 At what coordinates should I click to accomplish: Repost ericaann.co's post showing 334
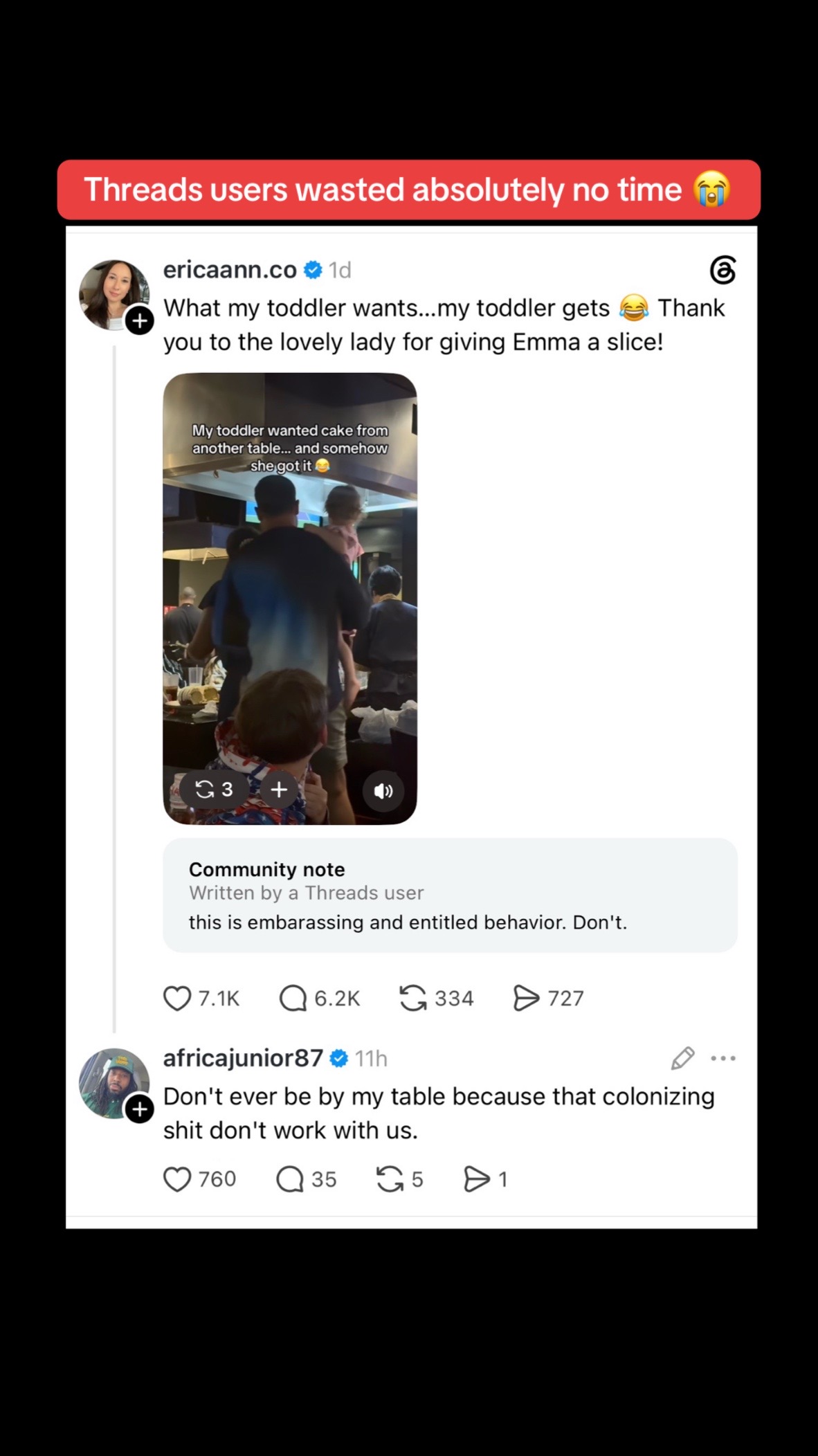click(x=413, y=999)
